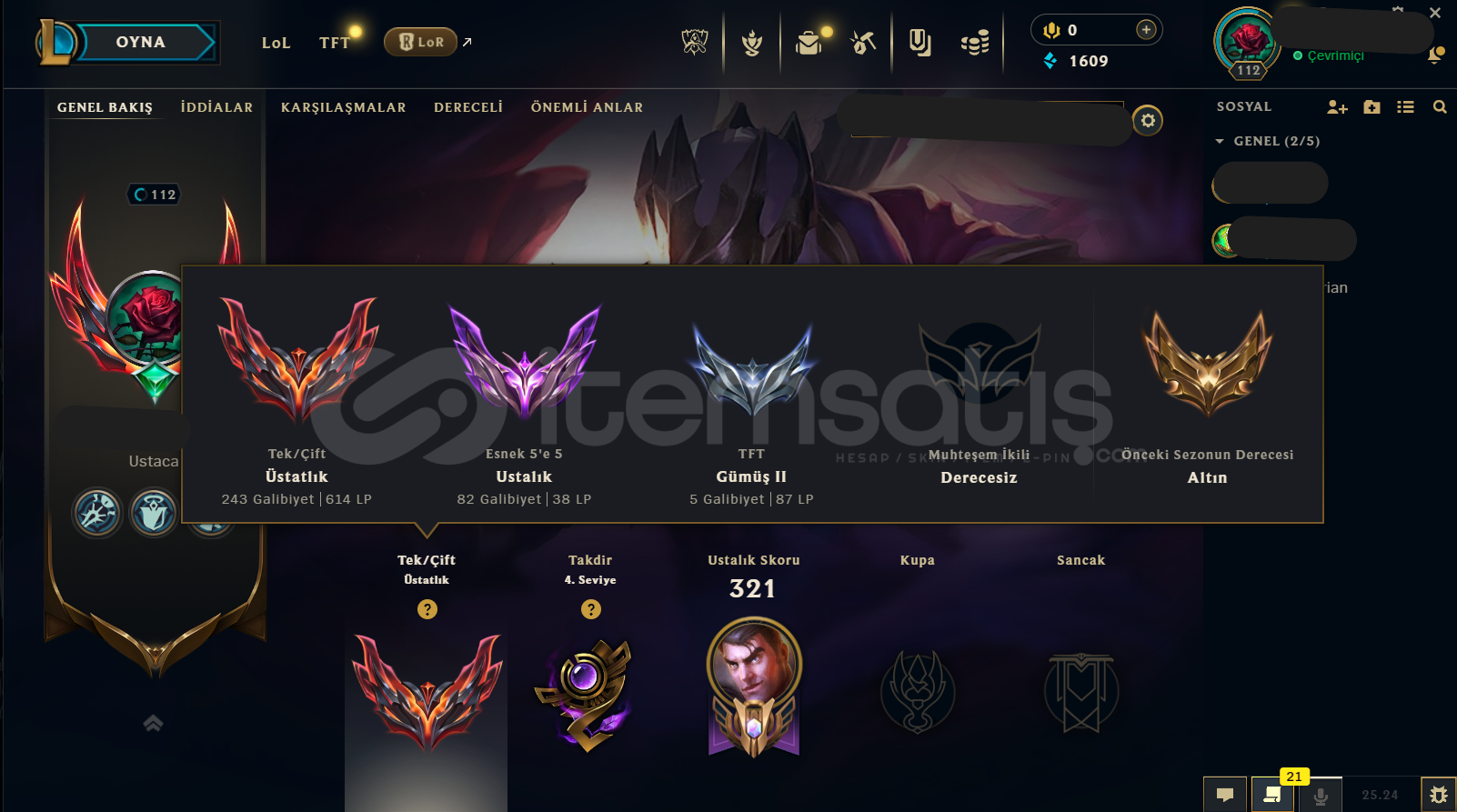Collapse the GENEL (2/5) friend group
The image size is (1457, 812).
1220,141
